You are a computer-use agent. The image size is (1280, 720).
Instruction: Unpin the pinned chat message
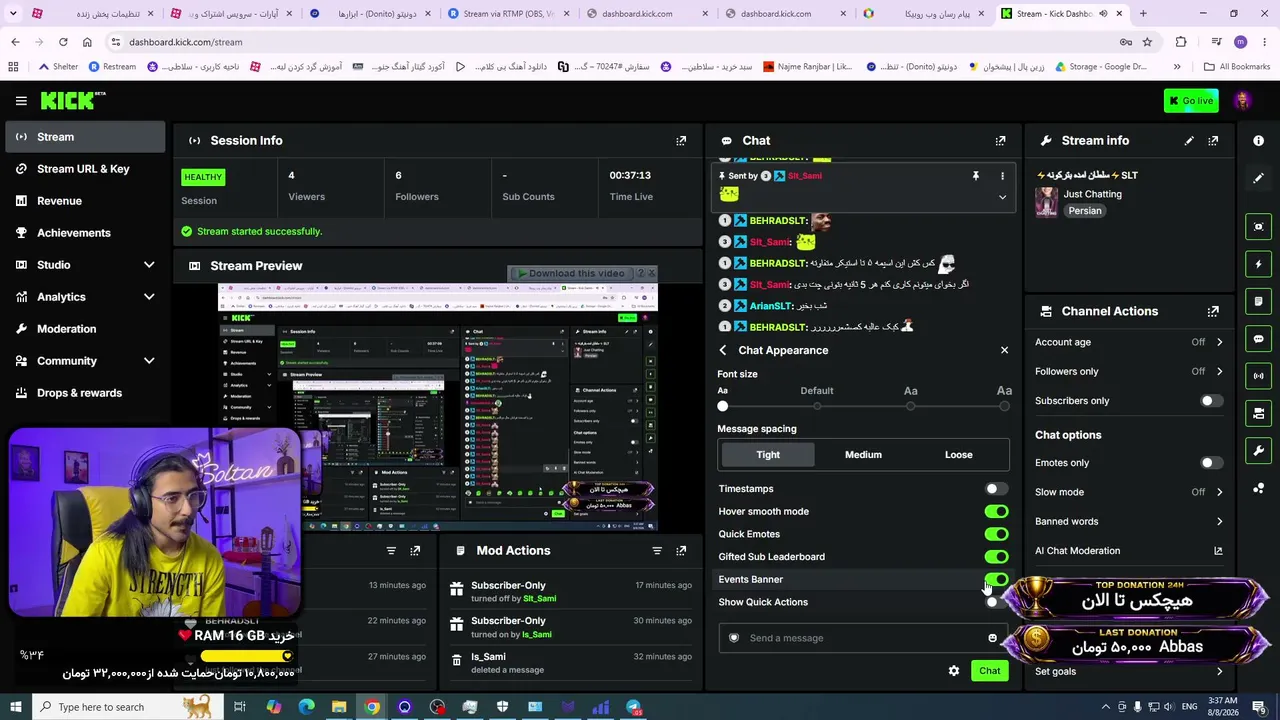pyautogui.click(x=975, y=176)
